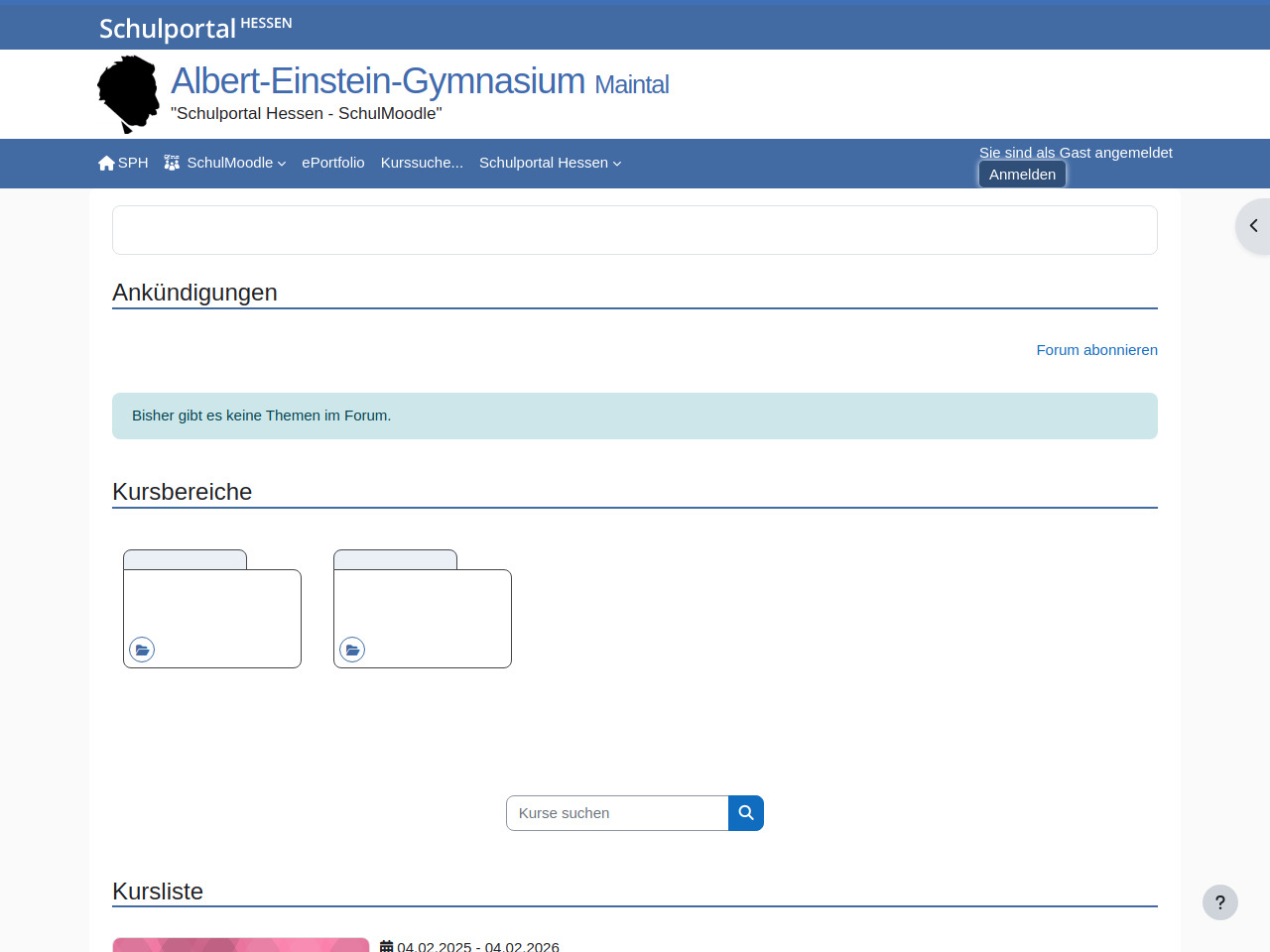This screenshot has height=952, width=1270.
Task: Click the Albert-Einstein-Gymnasium title
Action: (x=378, y=81)
